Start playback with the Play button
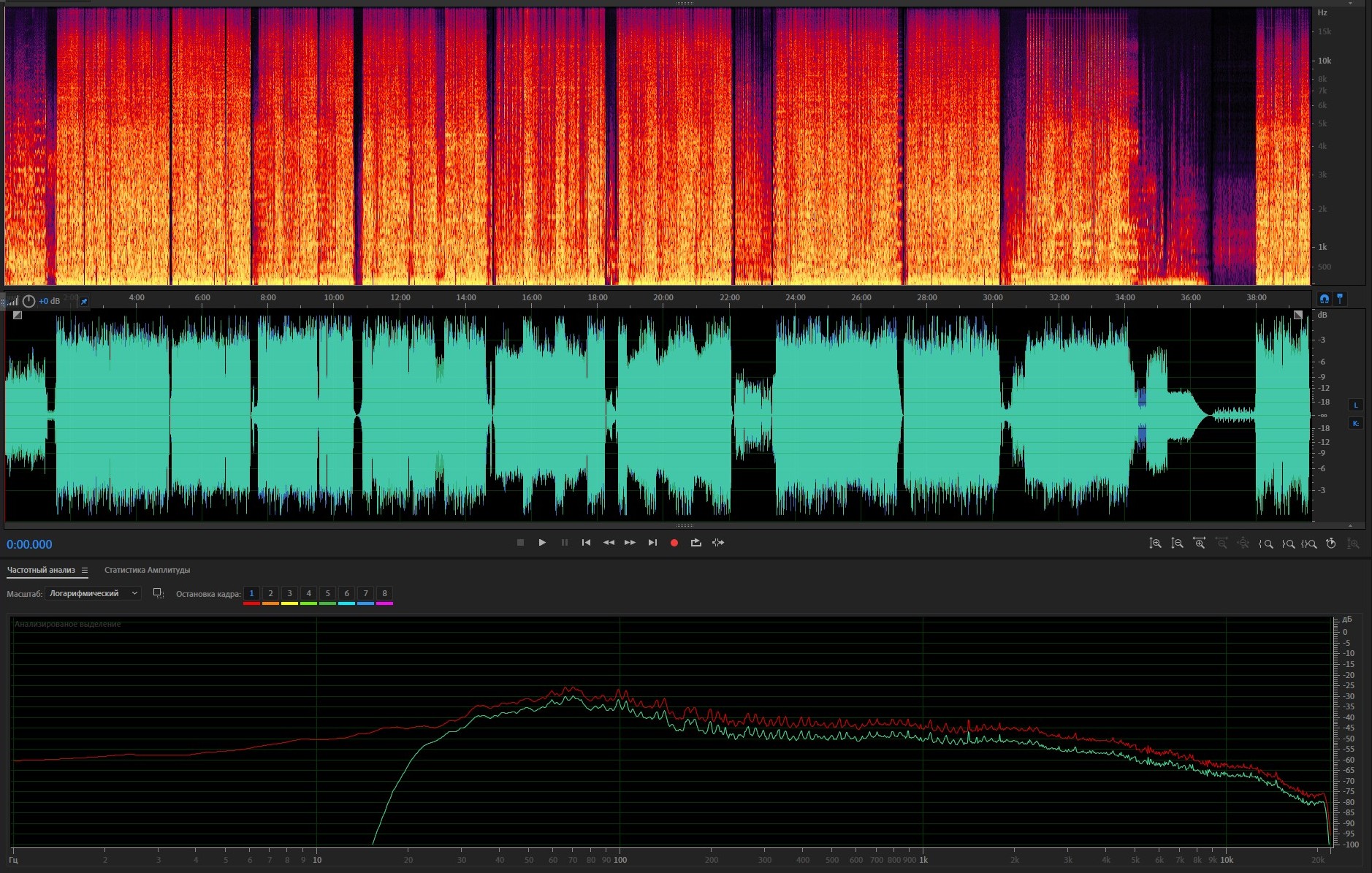This screenshot has height=873, width=1372. pyautogui.click(x=542, y=543)
